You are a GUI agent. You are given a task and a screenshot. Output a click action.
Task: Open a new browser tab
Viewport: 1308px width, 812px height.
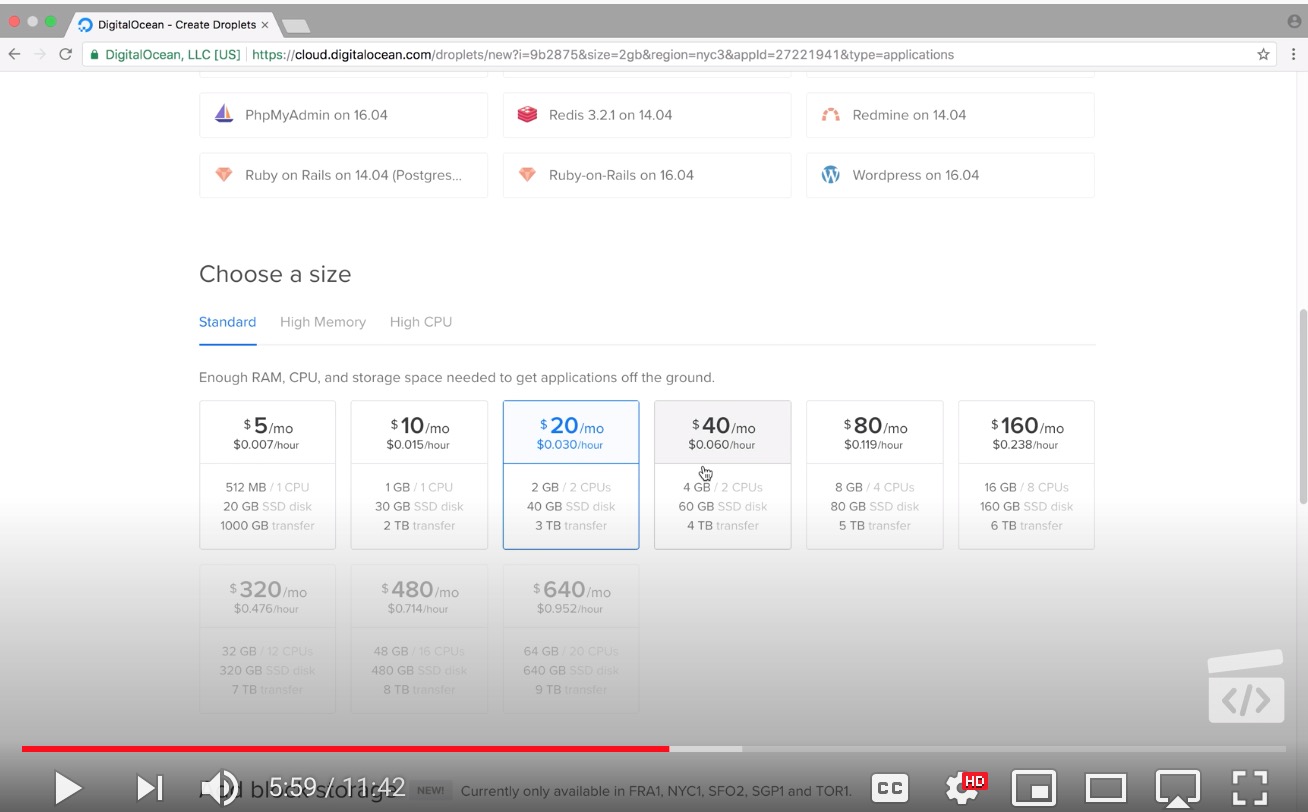click(x=296, y=26)
